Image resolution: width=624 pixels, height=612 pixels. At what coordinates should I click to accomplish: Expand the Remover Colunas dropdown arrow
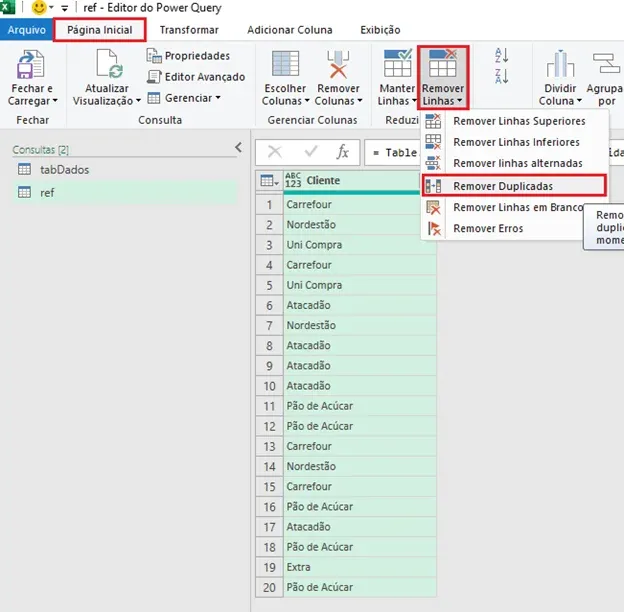[x=360, y=101]
